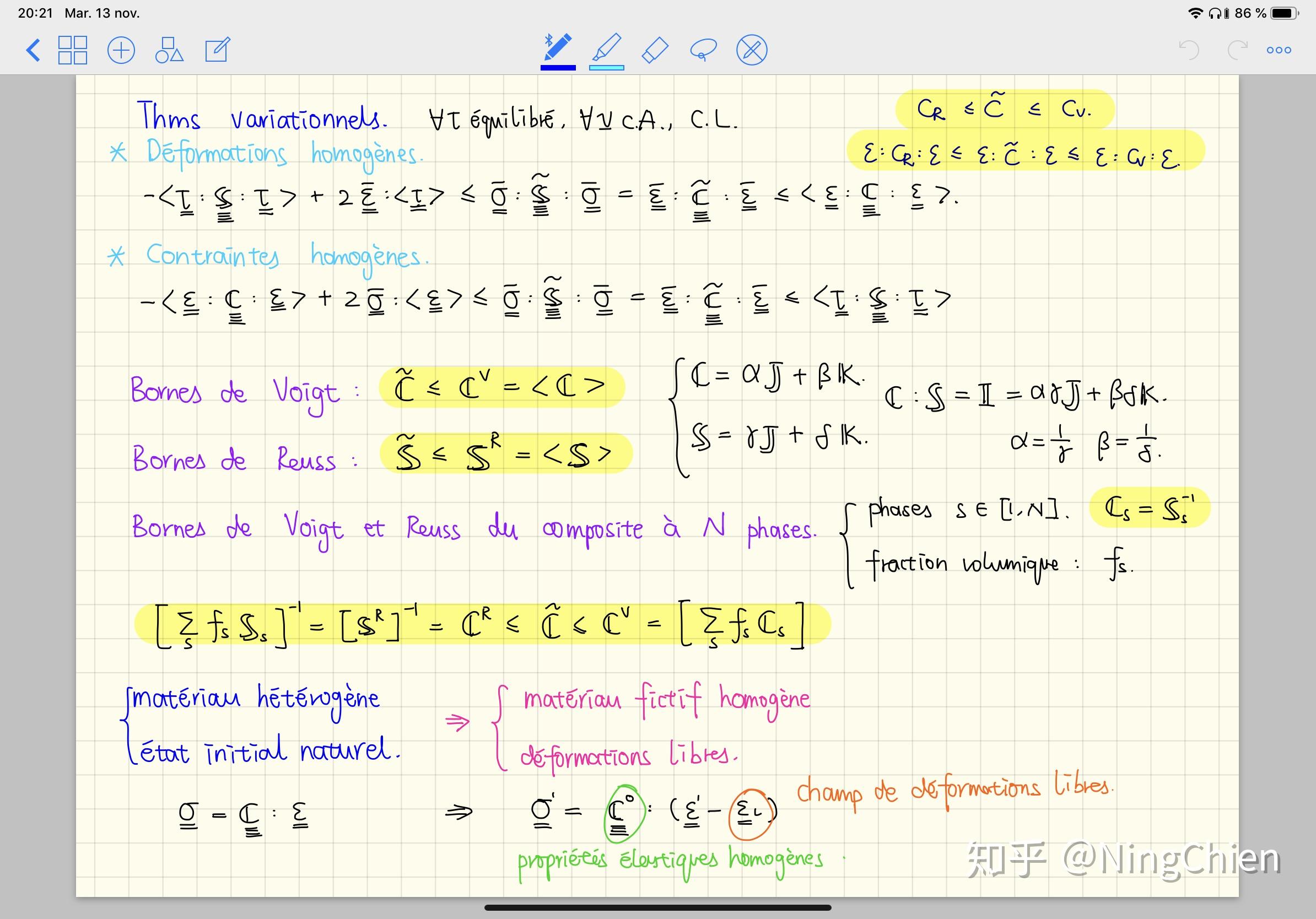
Task: Tap the green-circled C° symbol
Action: (x=625, y=813)
